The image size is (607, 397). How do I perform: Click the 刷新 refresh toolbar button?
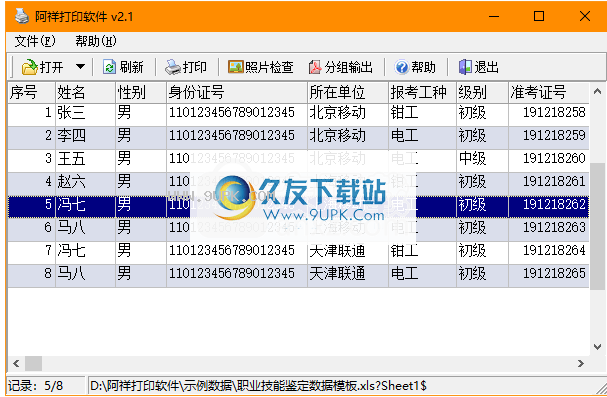[x=123, y=67]
